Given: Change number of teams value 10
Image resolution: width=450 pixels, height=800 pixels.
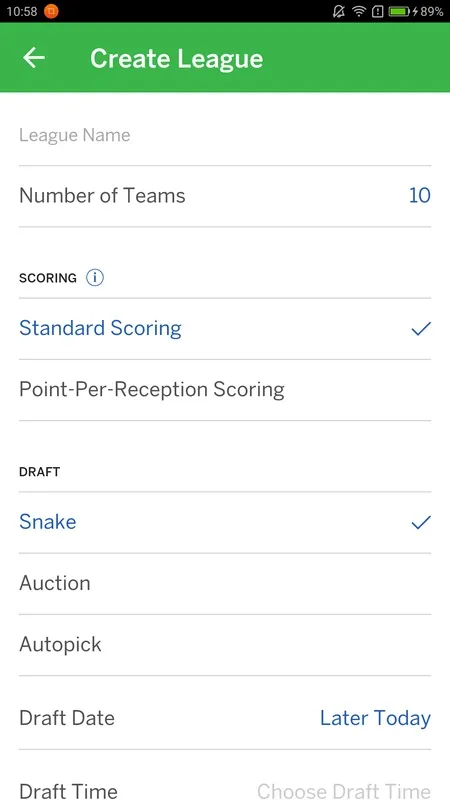Looking at the screenshot, I should pos(420,195).
